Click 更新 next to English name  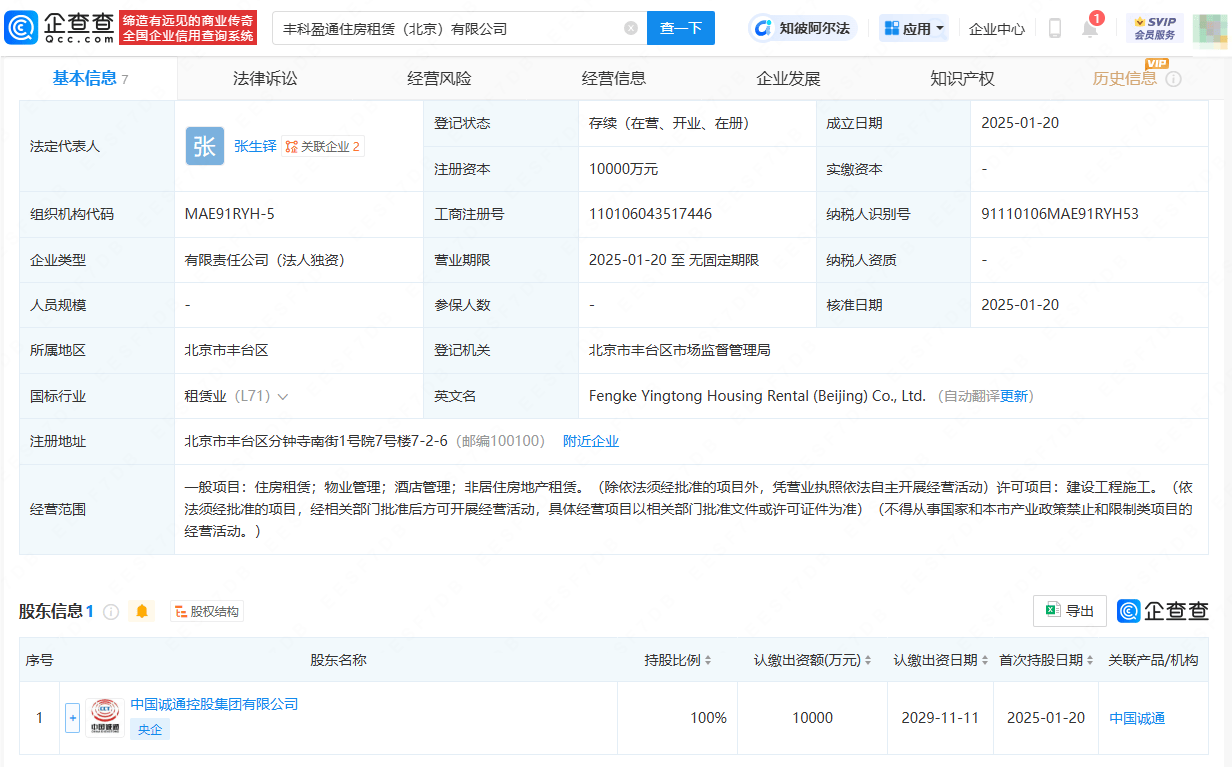[x=1013, y=396]
